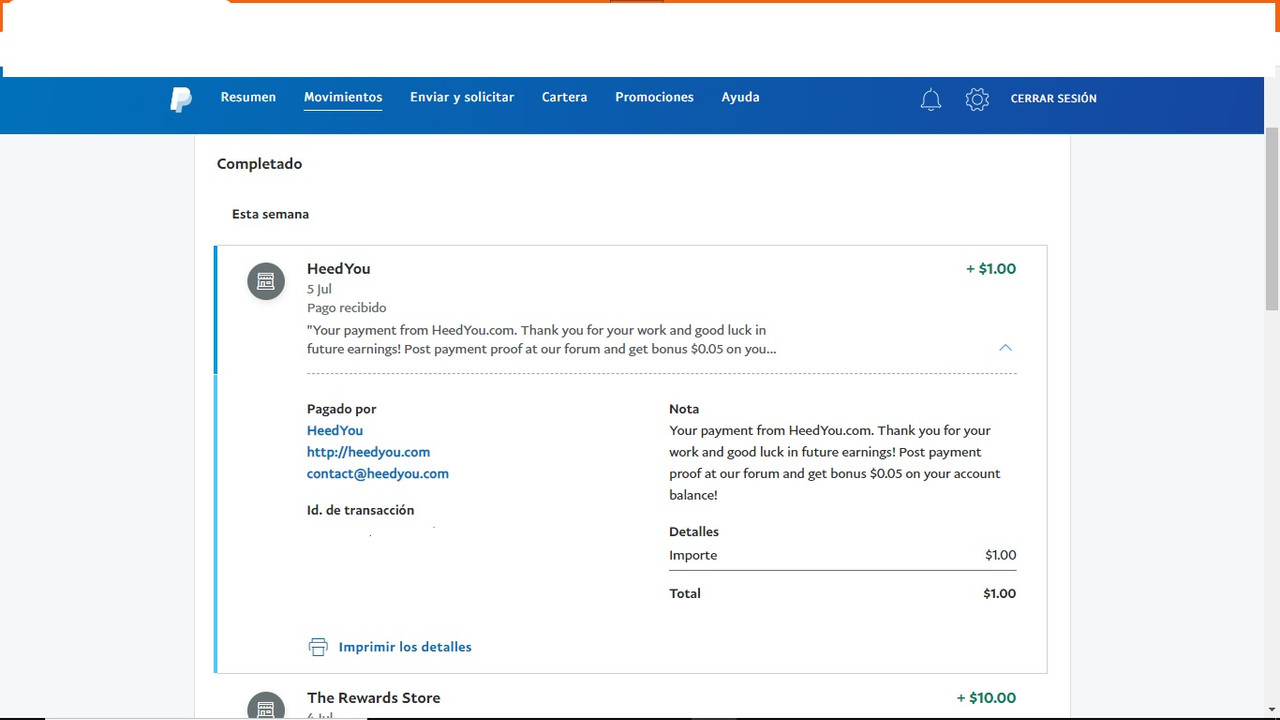Click the Esta semana label

(x=270, y=214)
